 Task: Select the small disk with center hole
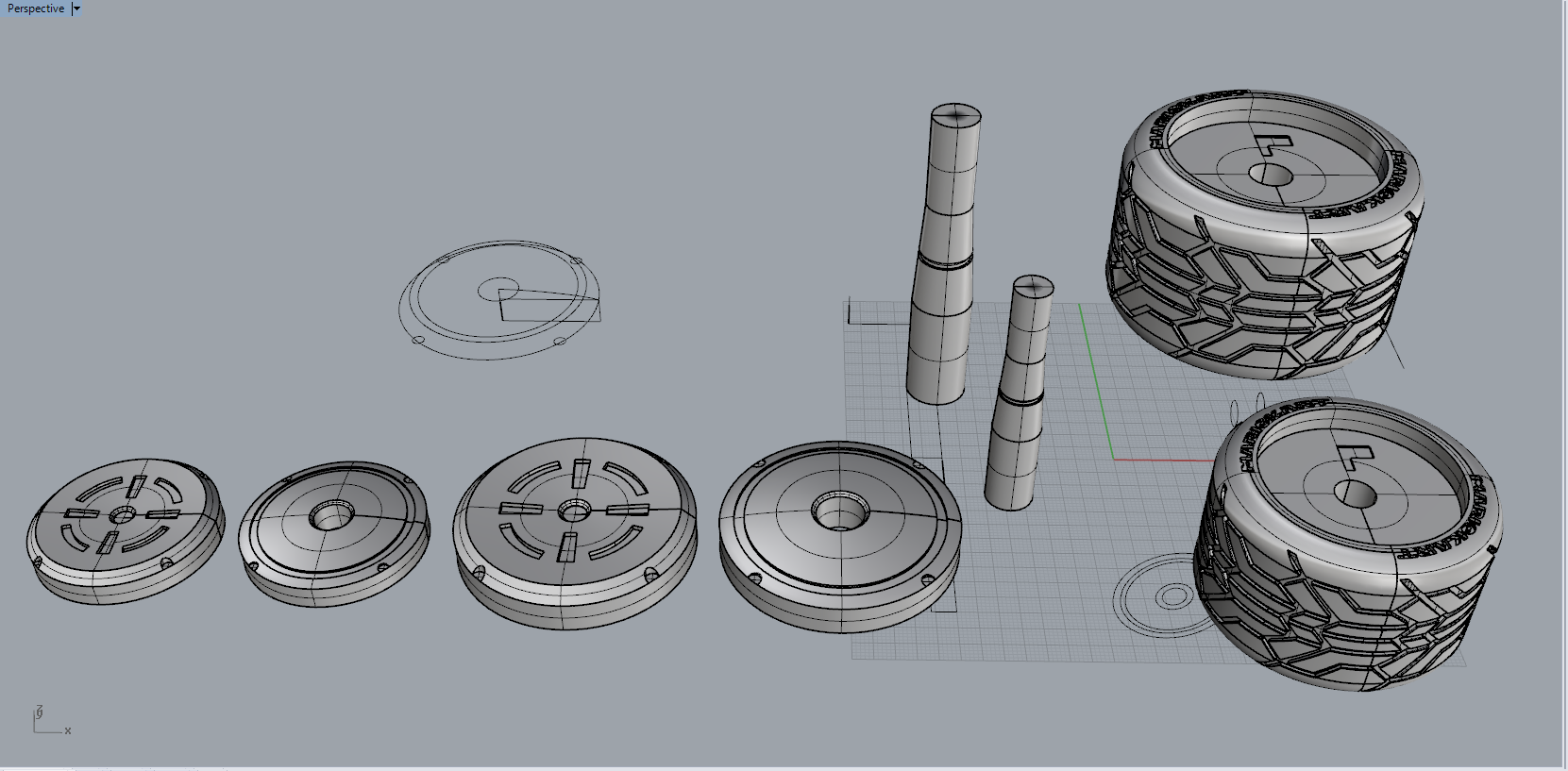[333, 533]
